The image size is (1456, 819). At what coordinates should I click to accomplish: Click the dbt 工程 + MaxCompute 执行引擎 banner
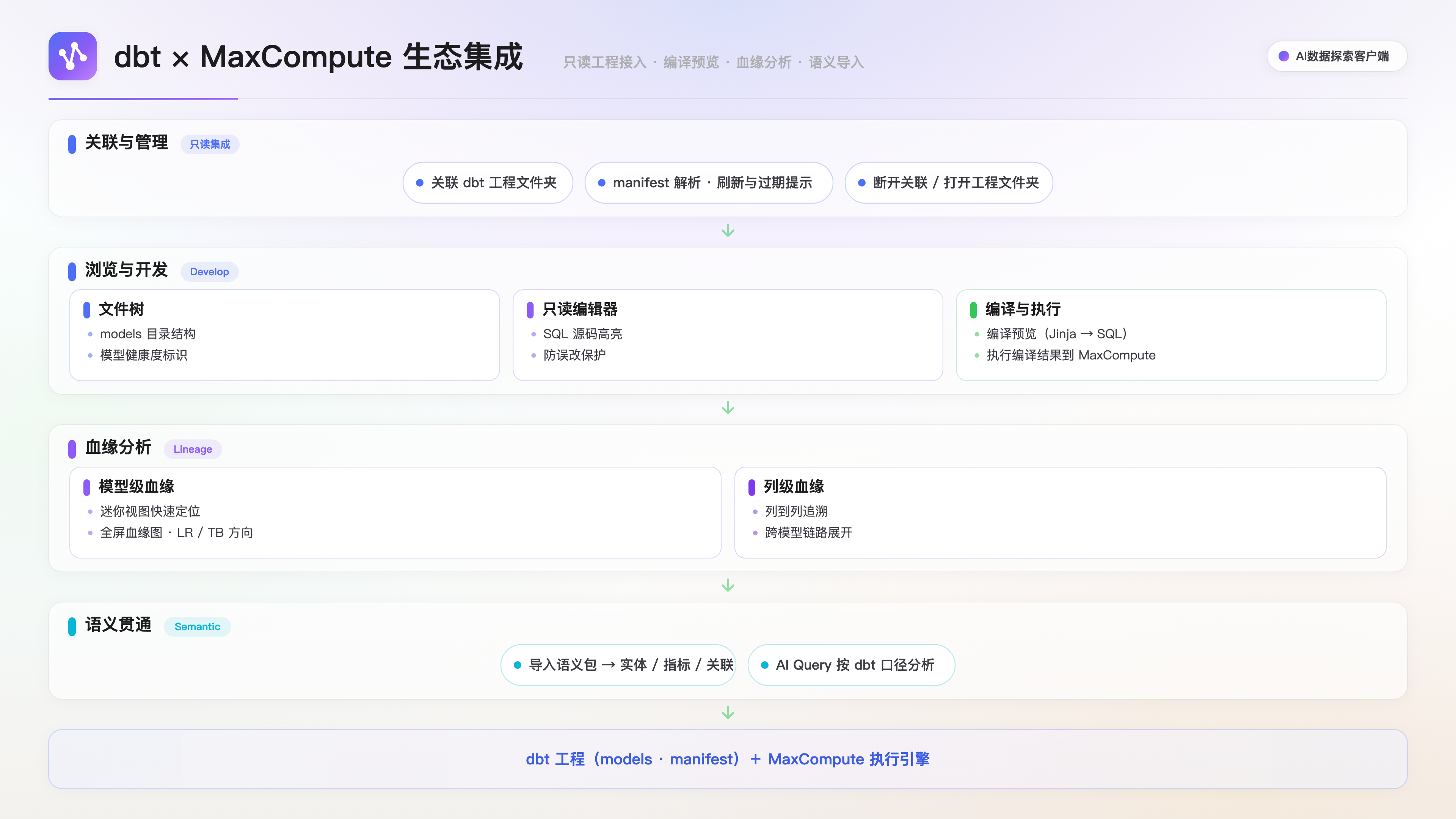click(x=728, y=759)
